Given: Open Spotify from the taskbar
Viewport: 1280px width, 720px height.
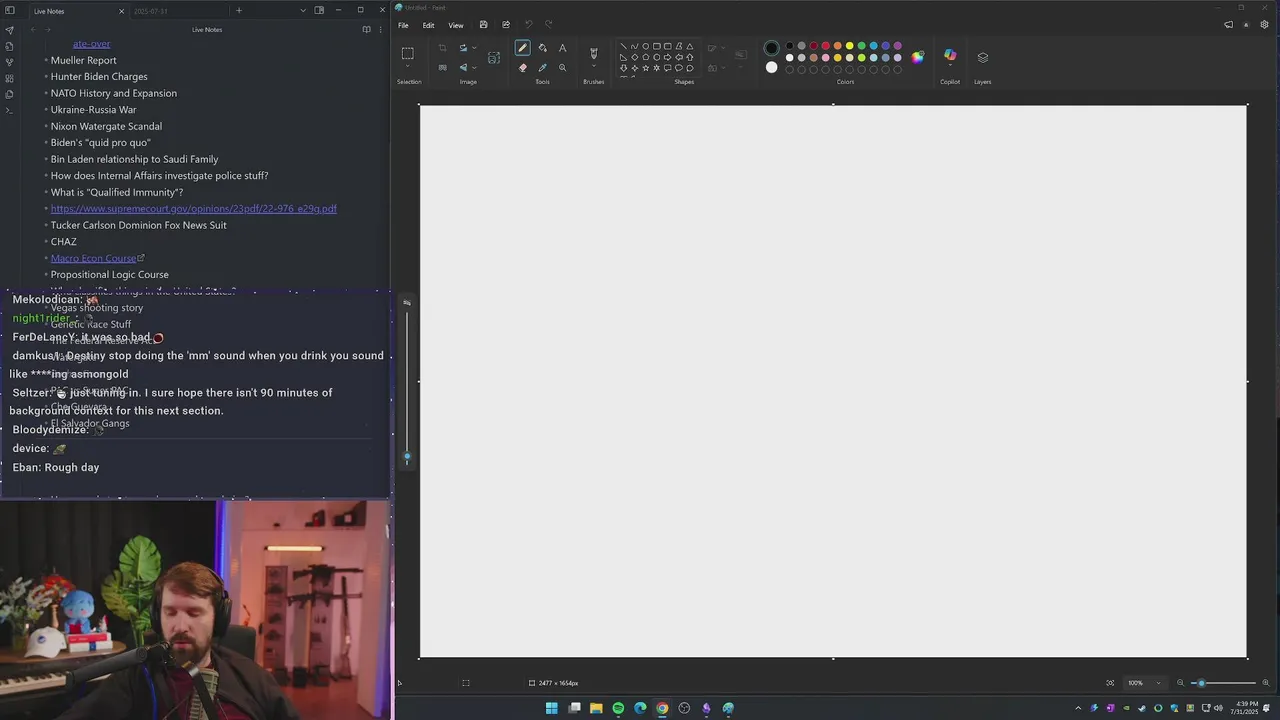Looking at the screenshot, I should pos(618,708).
